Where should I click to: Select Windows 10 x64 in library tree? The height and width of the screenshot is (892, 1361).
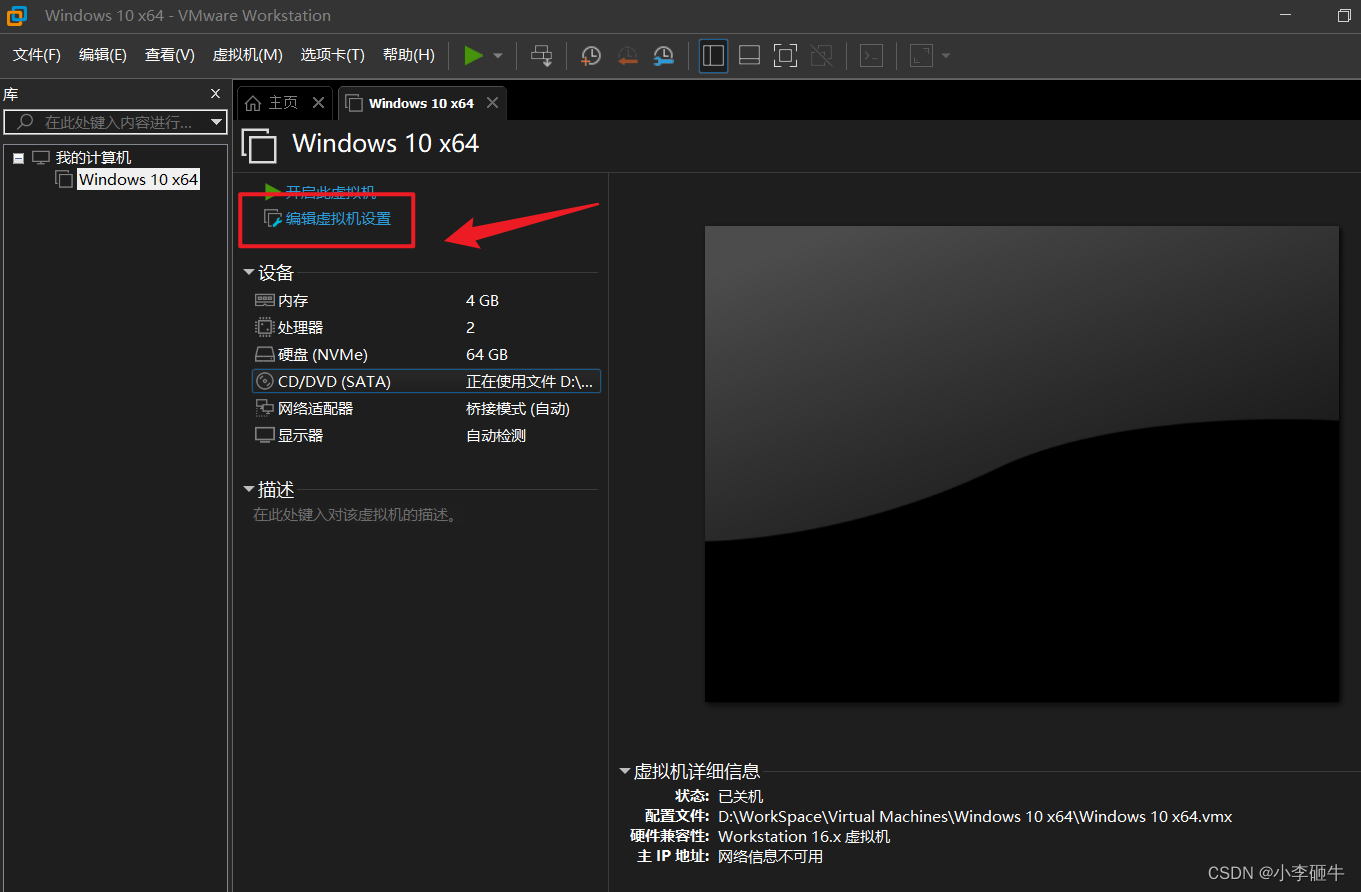click(139, 179)
